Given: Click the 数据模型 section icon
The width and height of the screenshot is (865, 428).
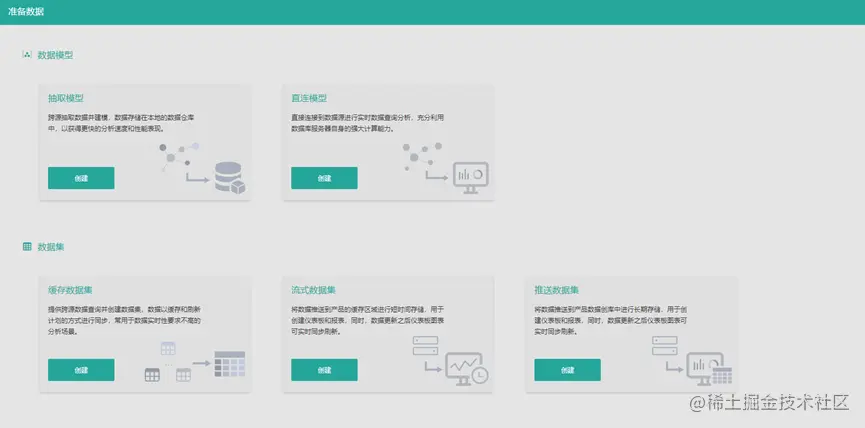Looking at the screenshot, I should (x=27, y=55).
